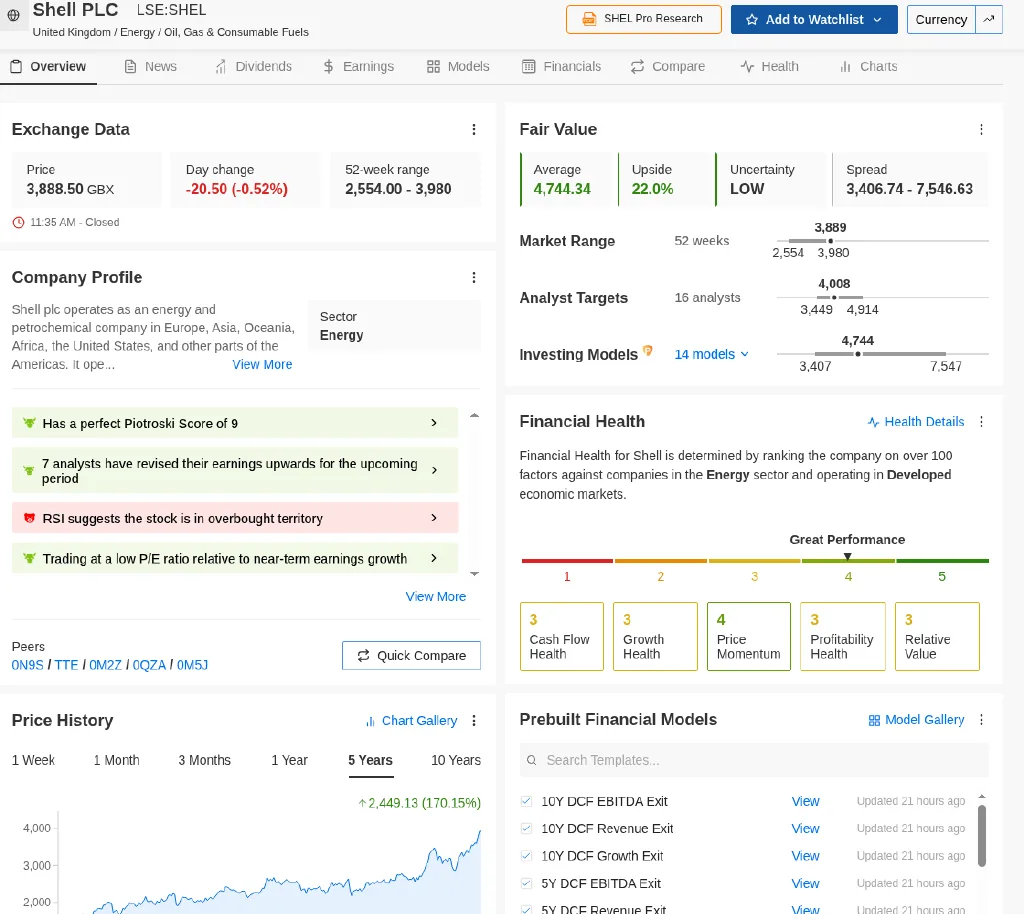
Task: Click the trend arrow icon next to Currency
Action: point(989,20)
